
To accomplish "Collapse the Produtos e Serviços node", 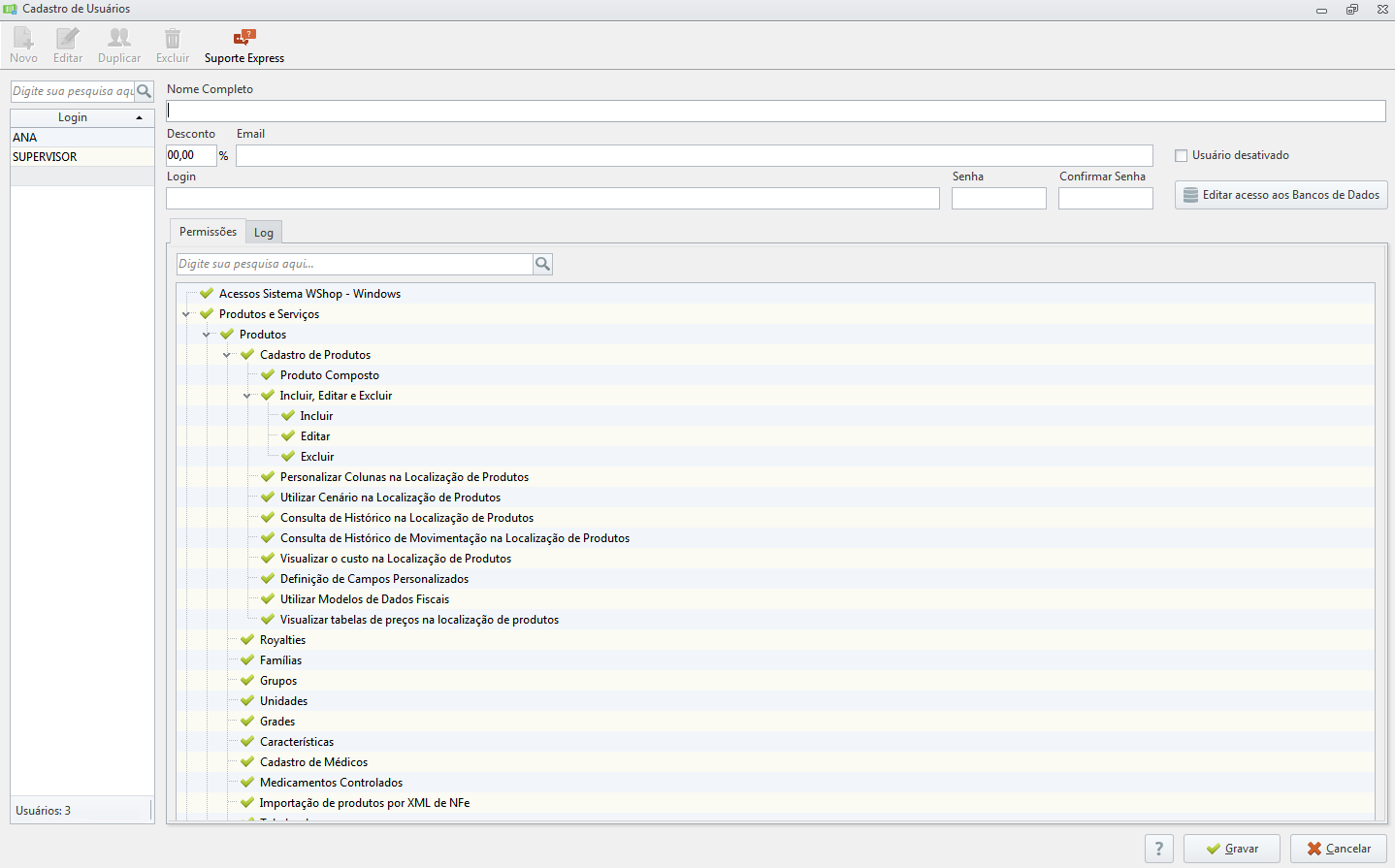I will (x=186, y=314).
